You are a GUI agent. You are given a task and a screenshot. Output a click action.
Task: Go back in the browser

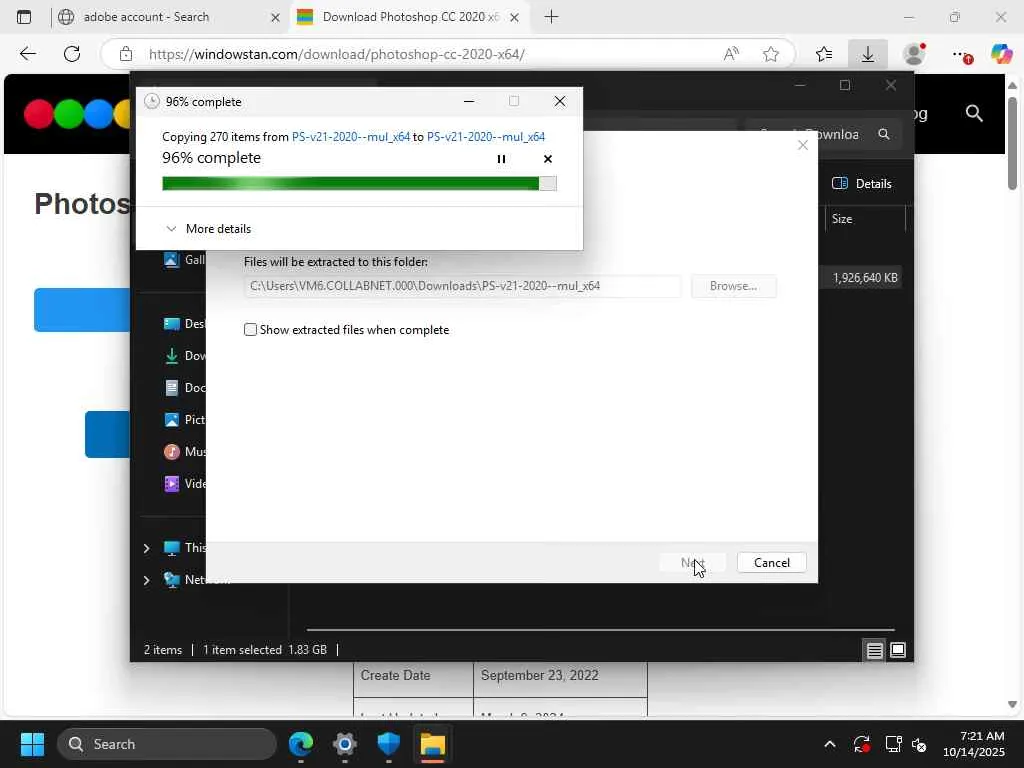[x=27, y=54]
